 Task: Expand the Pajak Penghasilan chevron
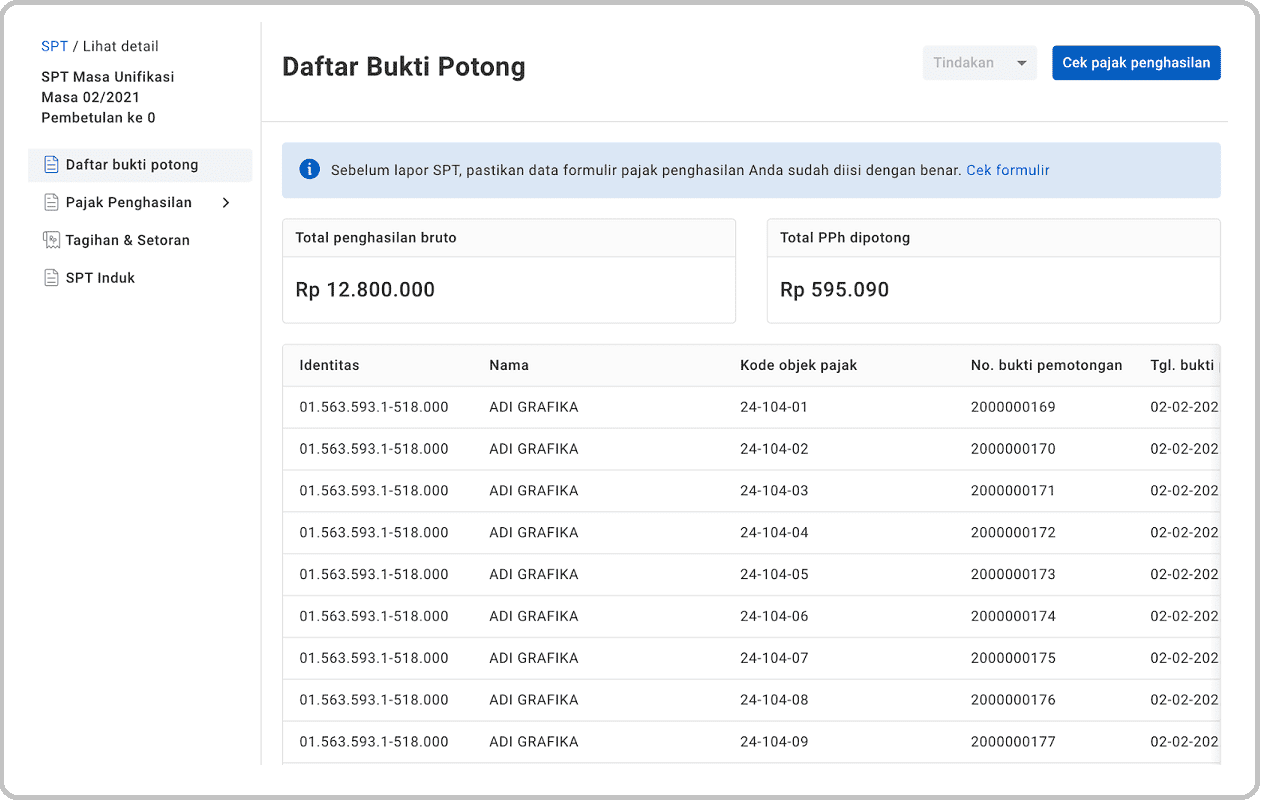point(226,203)
